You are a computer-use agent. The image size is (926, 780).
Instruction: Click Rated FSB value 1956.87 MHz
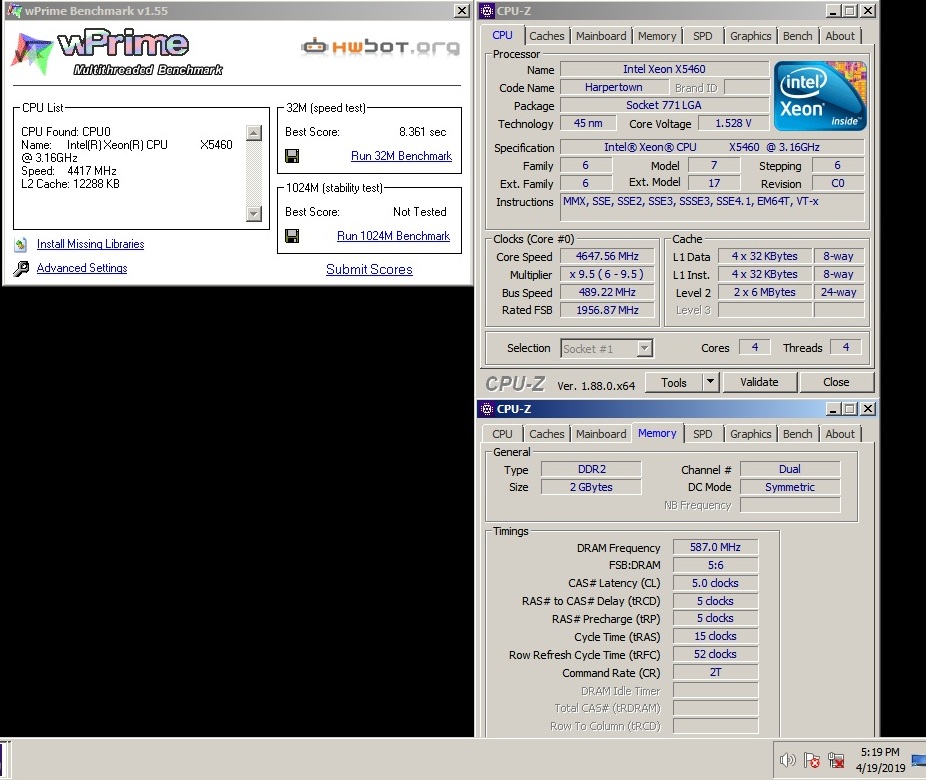click(x=607, y=310)
